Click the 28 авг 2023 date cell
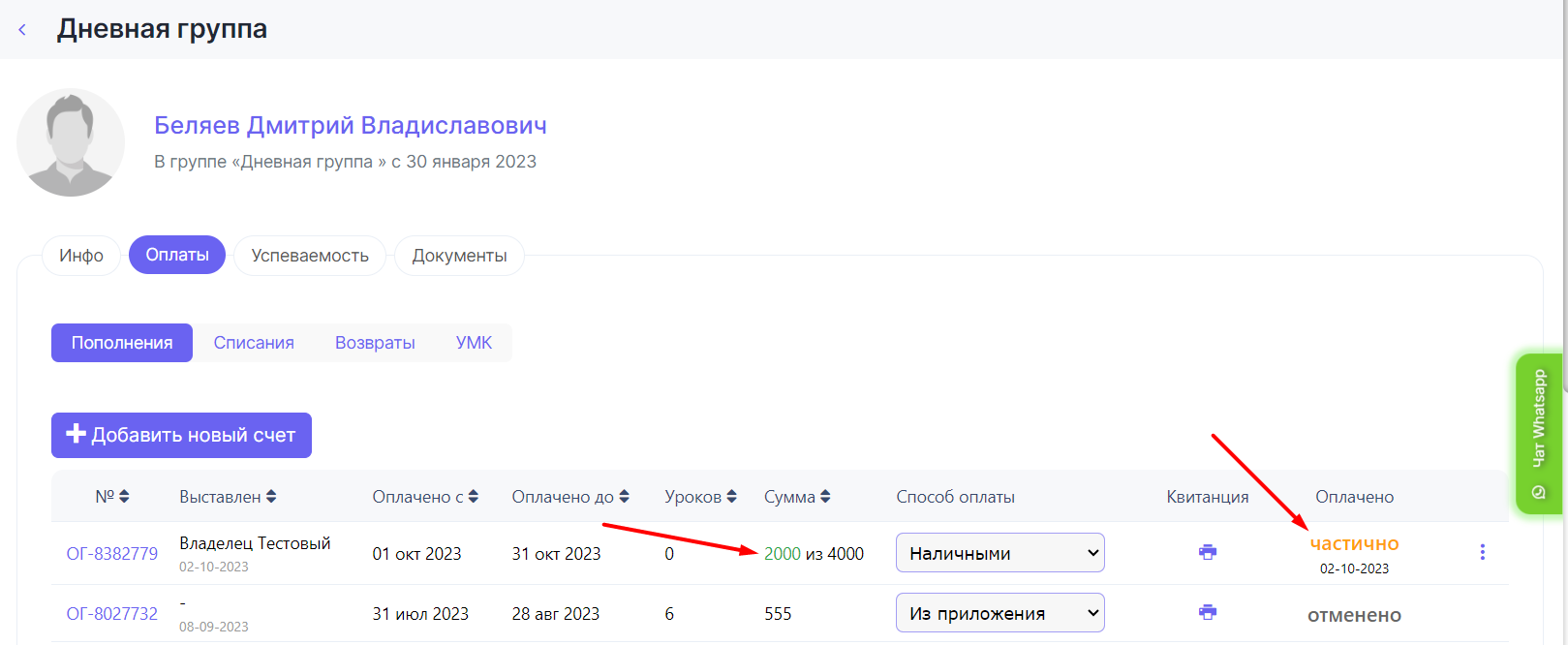Screen dimensions: 1568x645 [x=556, y=614]
